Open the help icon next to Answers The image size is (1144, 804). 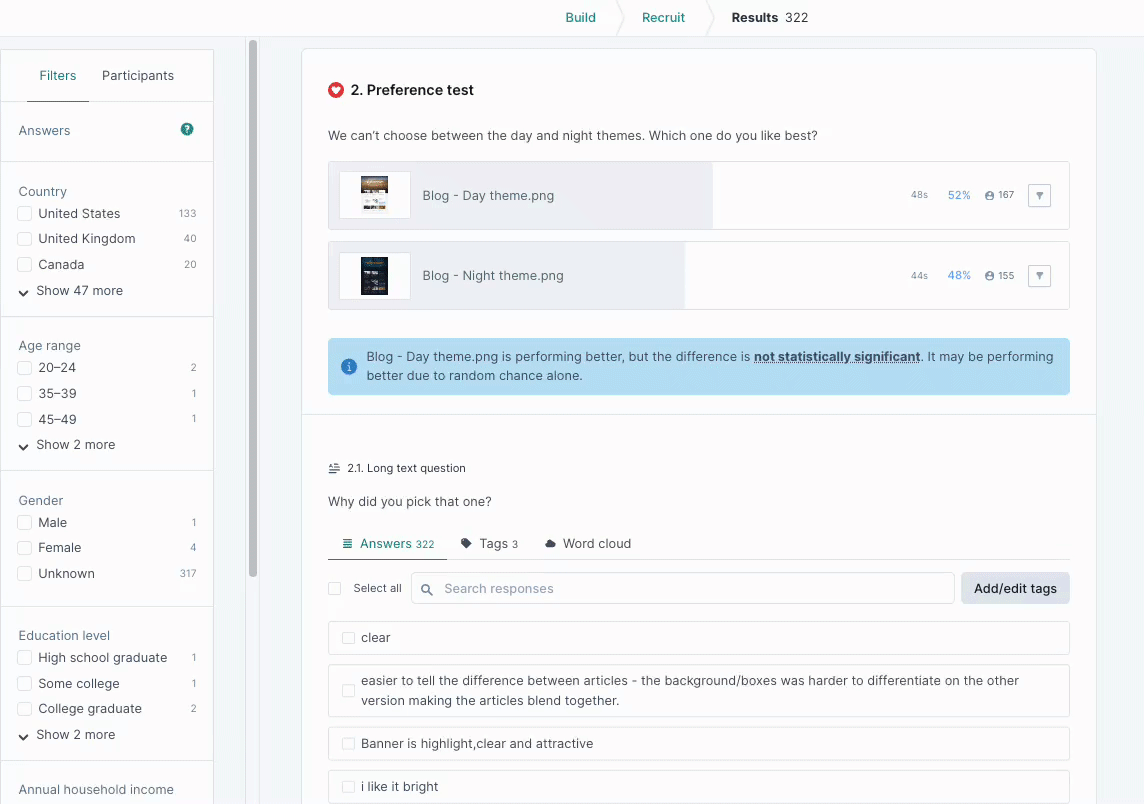click(x=187, y=129)
